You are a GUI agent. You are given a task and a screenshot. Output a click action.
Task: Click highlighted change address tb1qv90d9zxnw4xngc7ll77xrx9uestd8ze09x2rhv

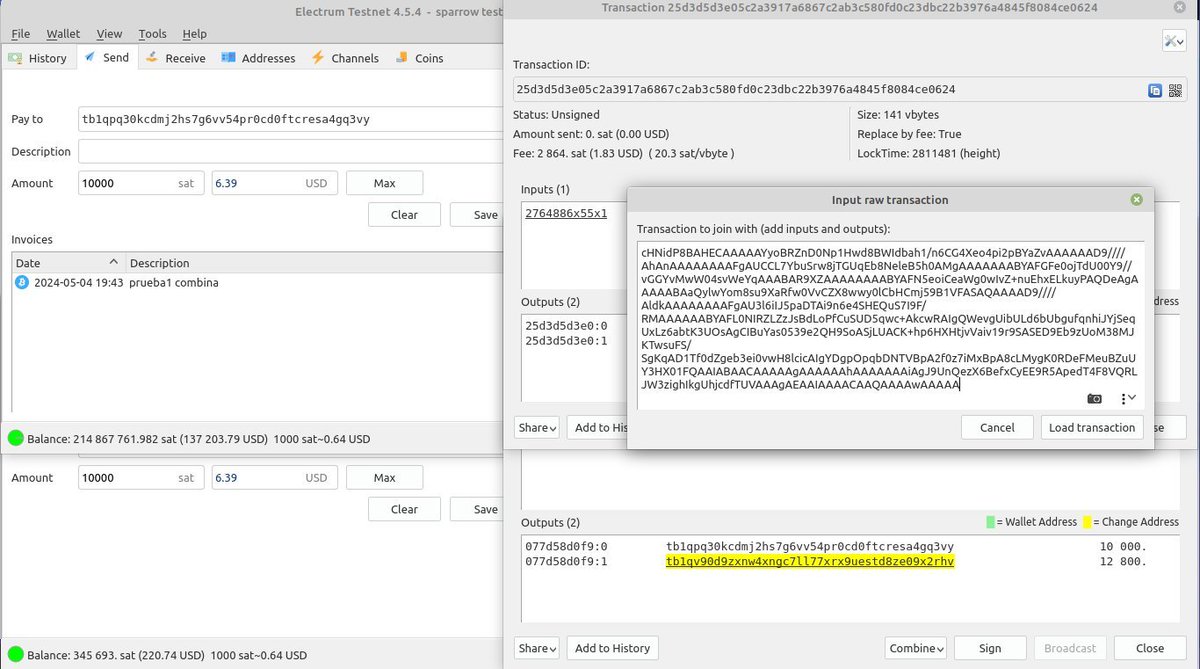pos(810,561)
